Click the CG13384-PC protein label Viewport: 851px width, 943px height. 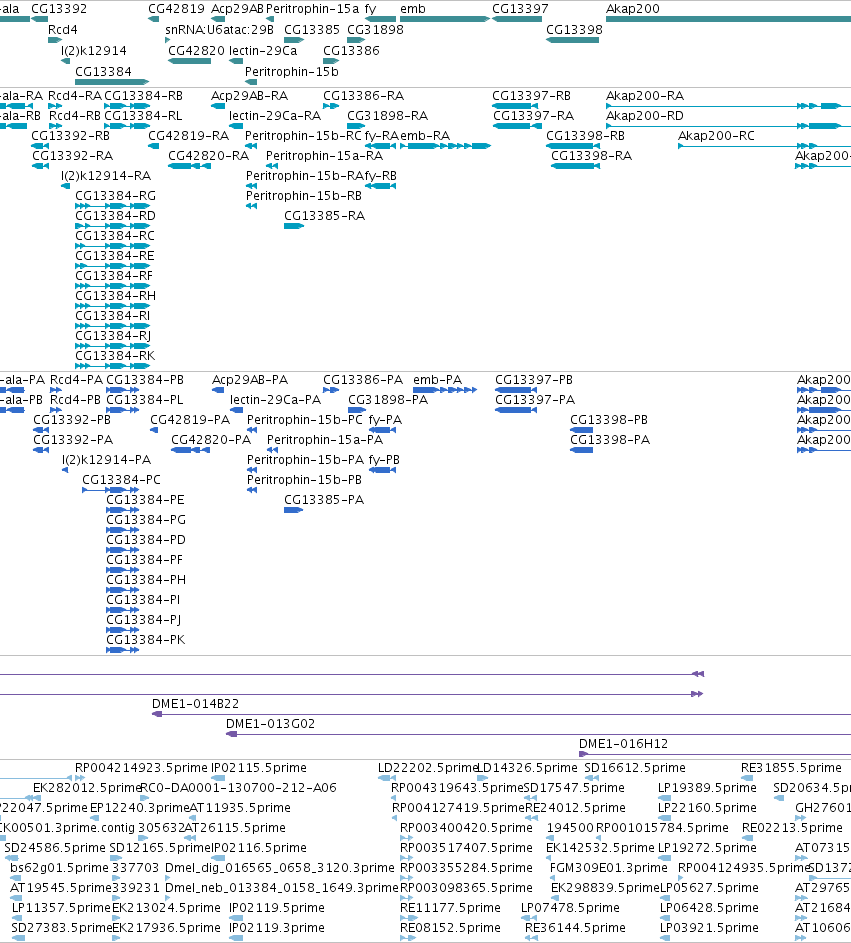coord(121,479)
